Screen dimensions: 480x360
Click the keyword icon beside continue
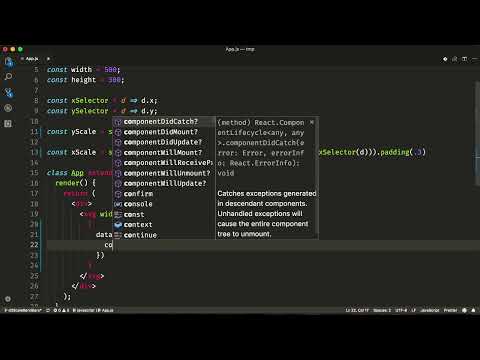click(118, 235)
